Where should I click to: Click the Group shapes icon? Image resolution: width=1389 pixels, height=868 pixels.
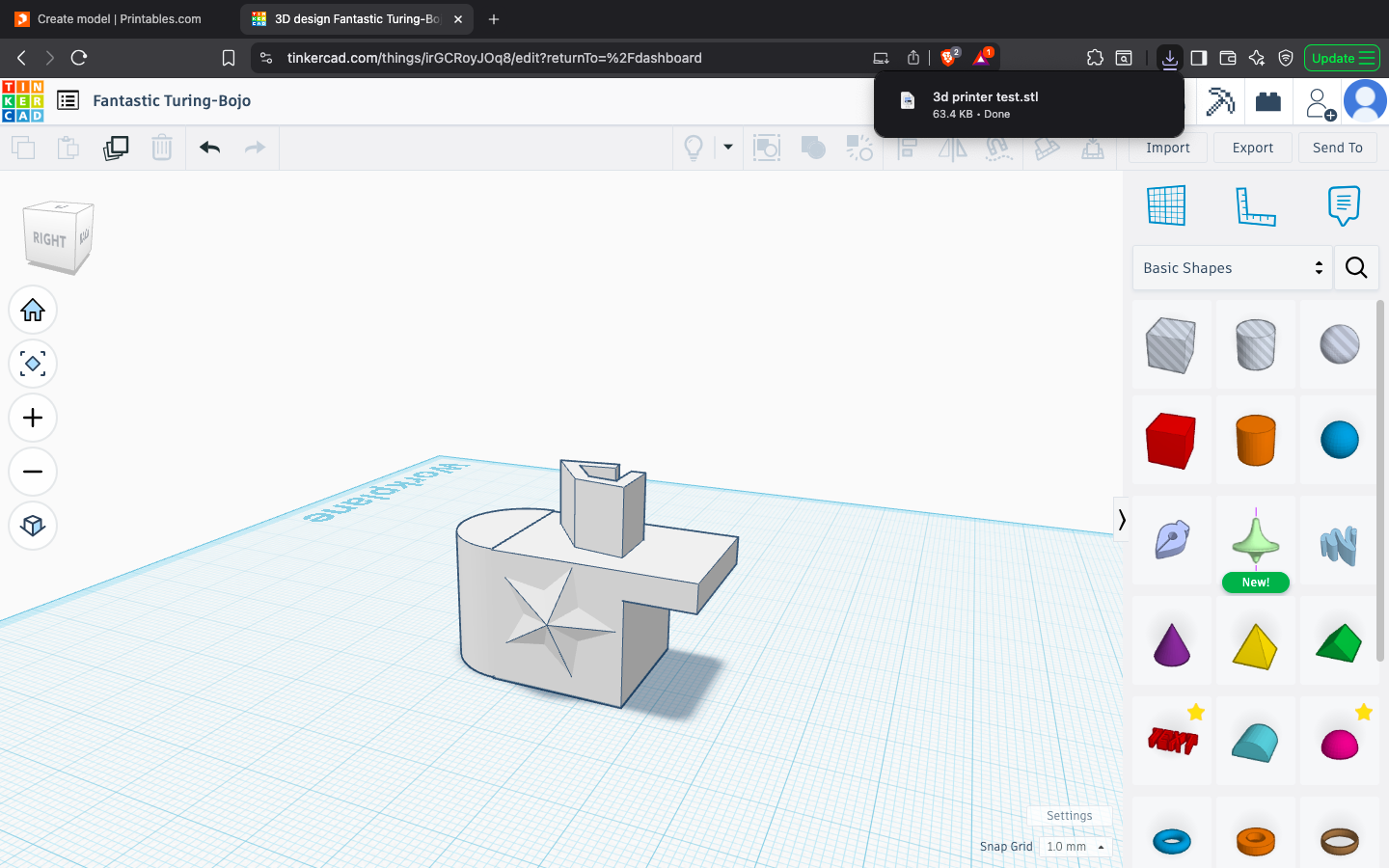point(813,148)
